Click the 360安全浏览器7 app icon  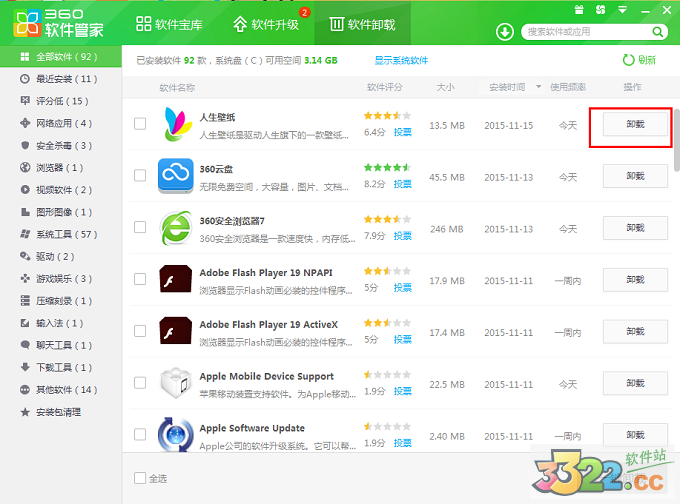click(x=176, y=227)
